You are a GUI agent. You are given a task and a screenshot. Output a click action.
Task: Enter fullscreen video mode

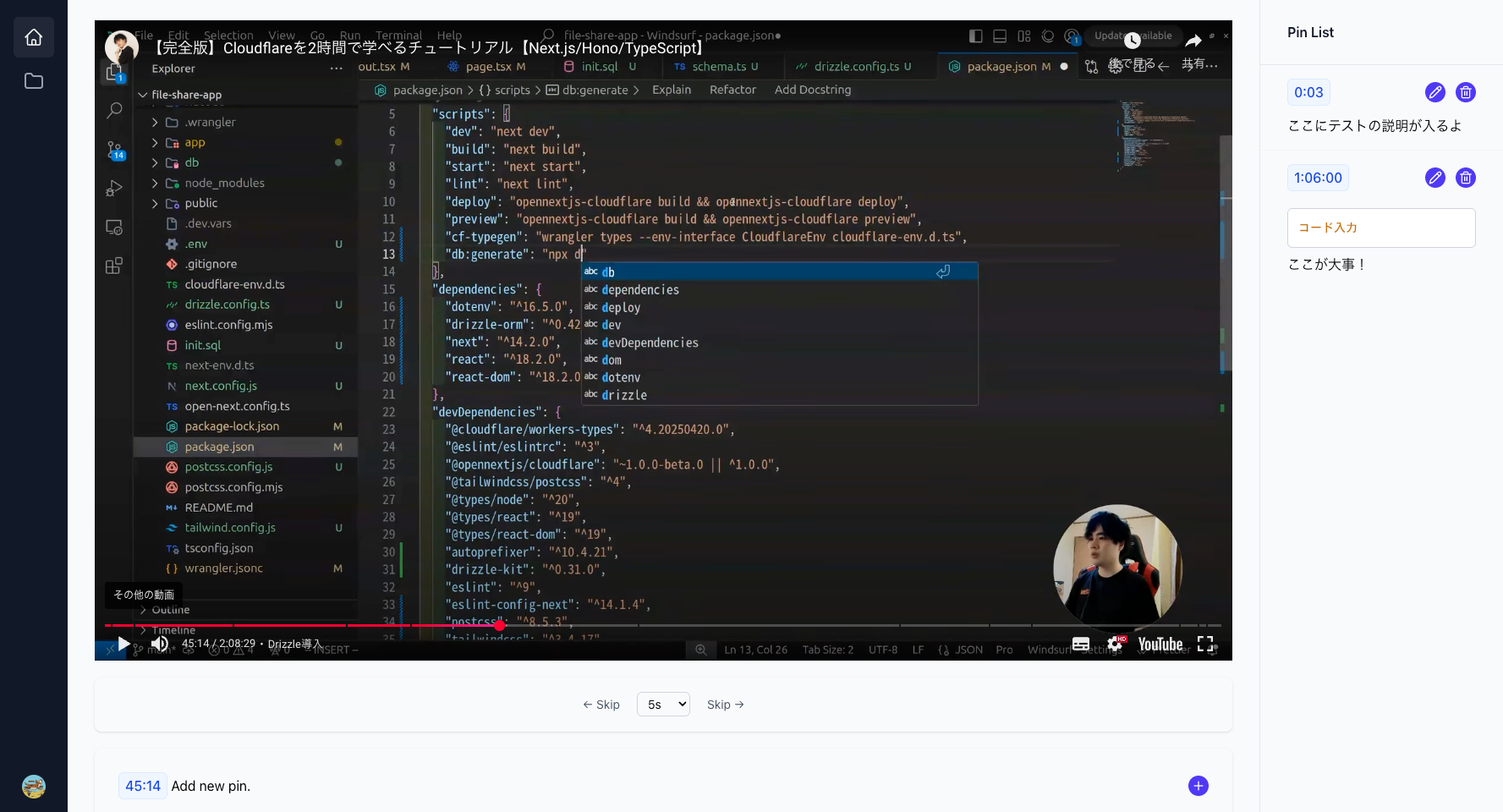coord(1206,644)
